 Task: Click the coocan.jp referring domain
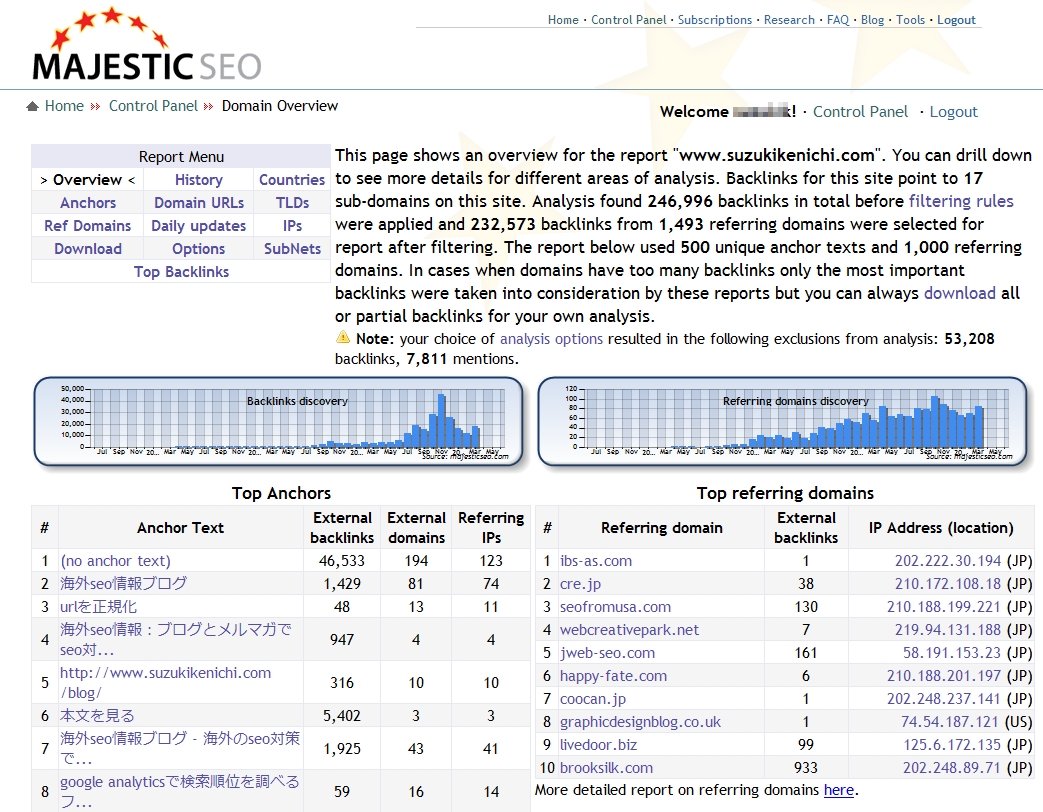pos(593,699)
